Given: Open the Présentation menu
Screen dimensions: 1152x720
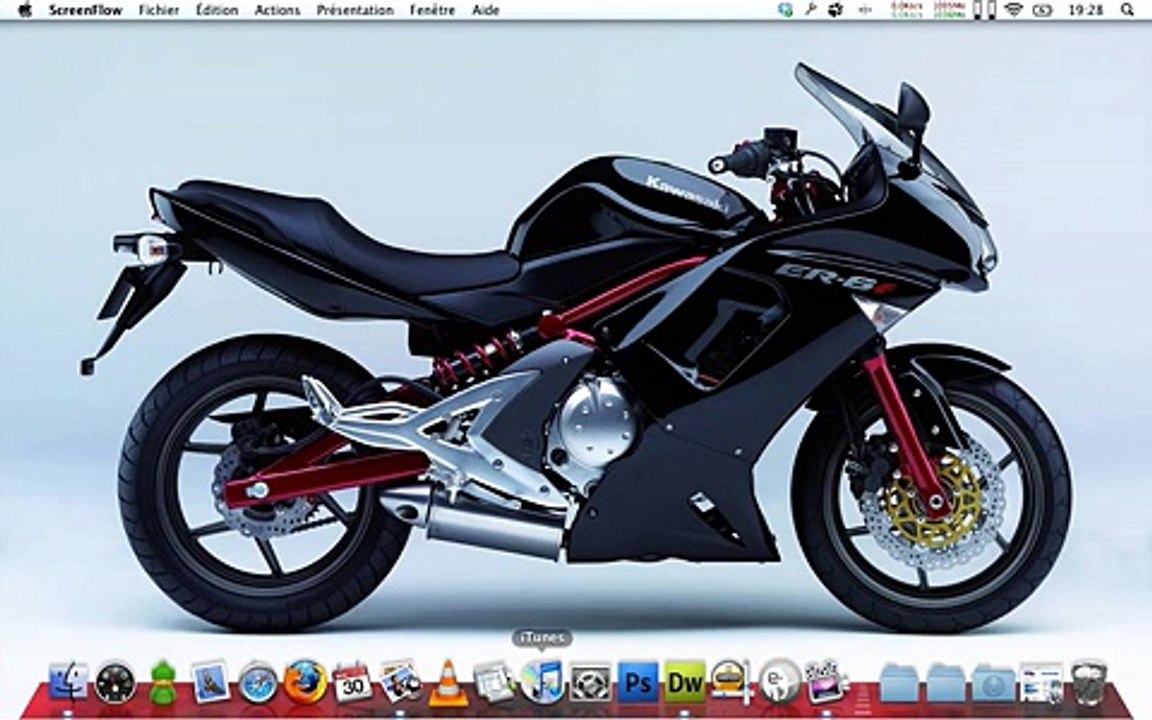Looking at the screenshot, I should coord(355,10).
